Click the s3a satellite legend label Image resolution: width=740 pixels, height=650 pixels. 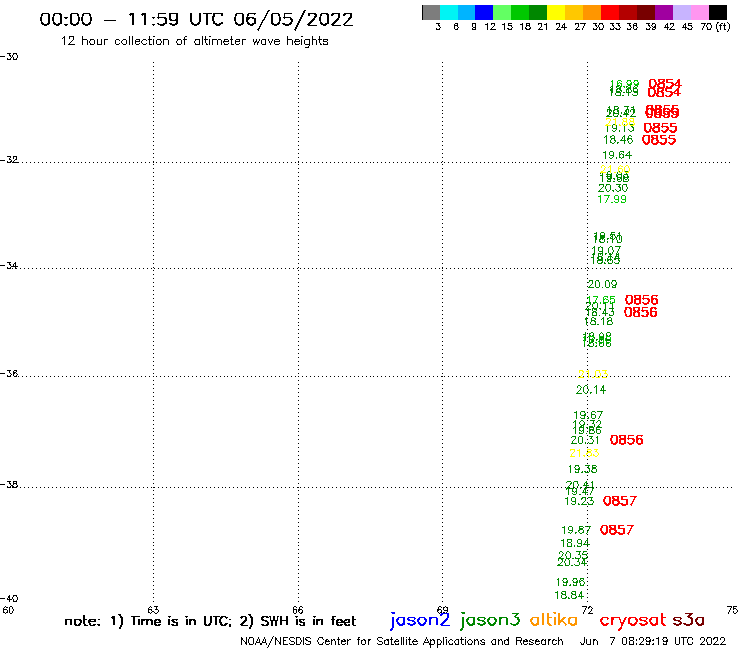pyautogui.click(x=689, y=620)
